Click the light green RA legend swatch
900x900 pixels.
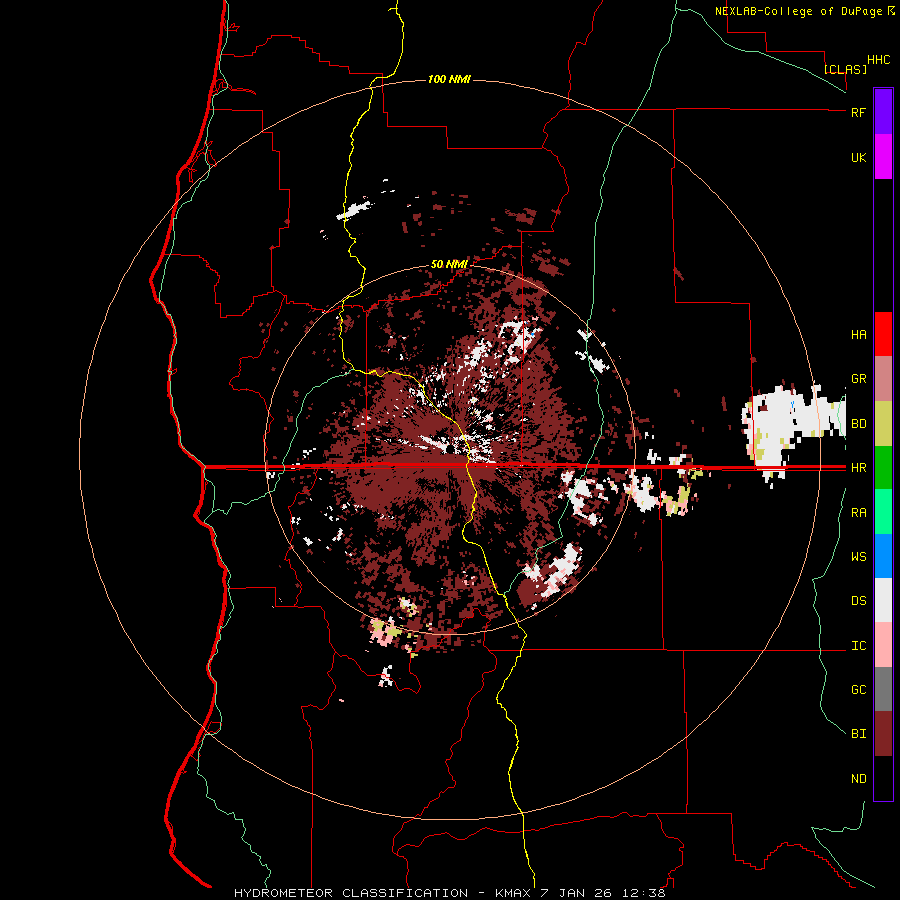pos(883,512)
